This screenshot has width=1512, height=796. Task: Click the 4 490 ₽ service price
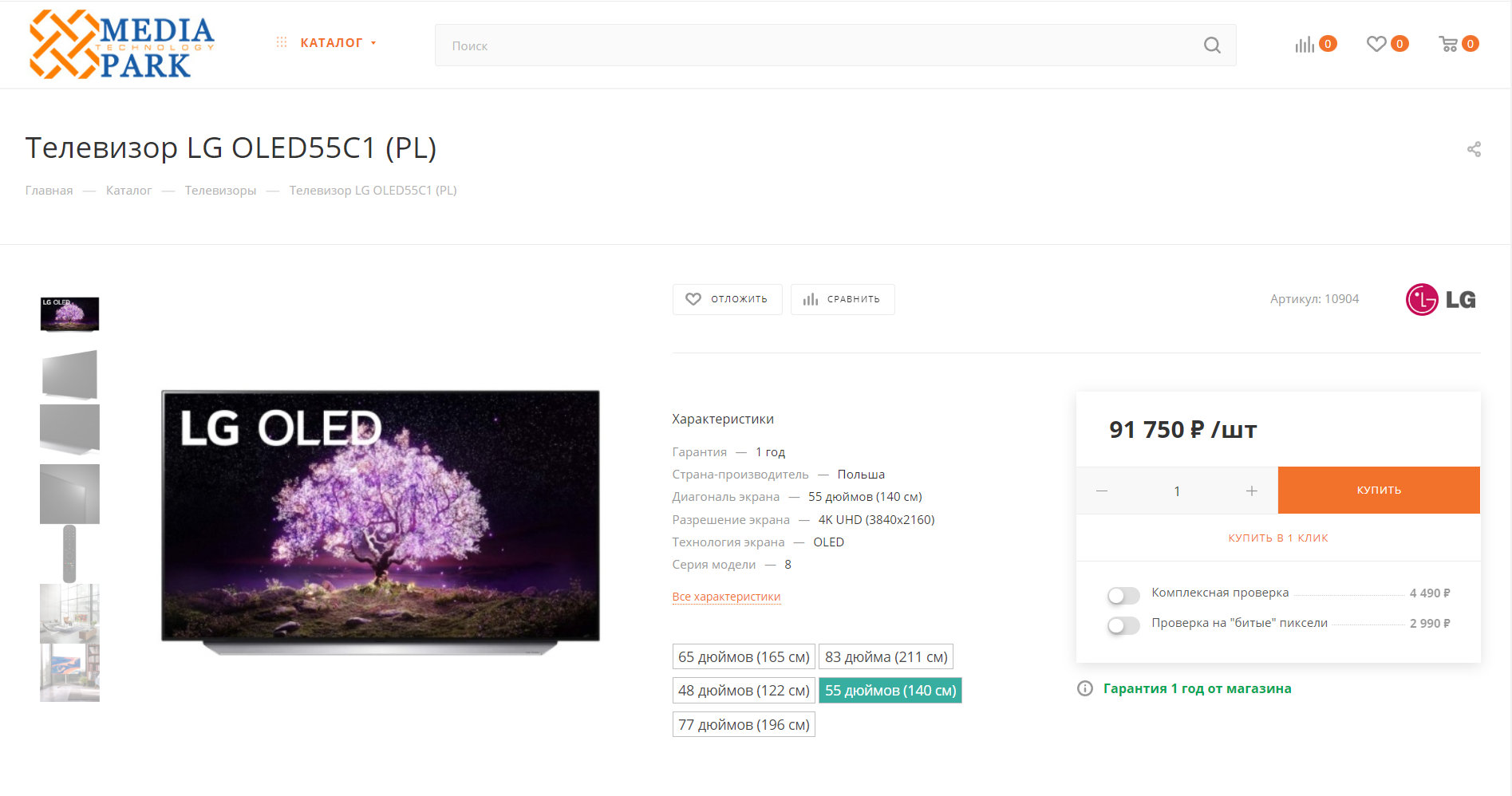tap(1430, 593)
